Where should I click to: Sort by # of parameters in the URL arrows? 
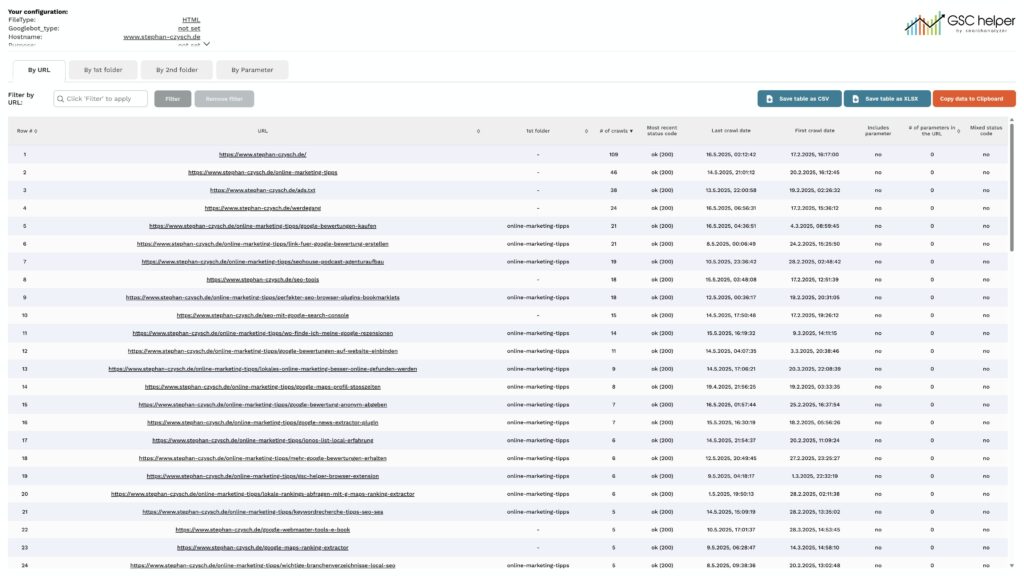[x=958, y=131]
